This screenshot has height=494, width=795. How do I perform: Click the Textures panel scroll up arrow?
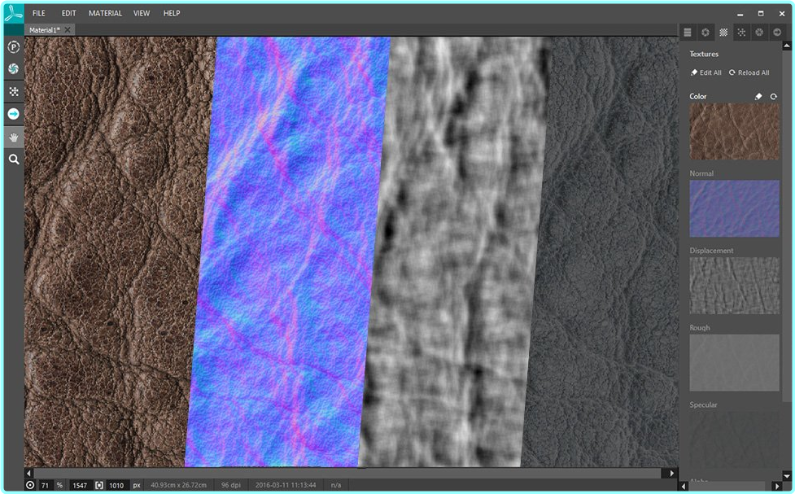click(x=786, y=46)
